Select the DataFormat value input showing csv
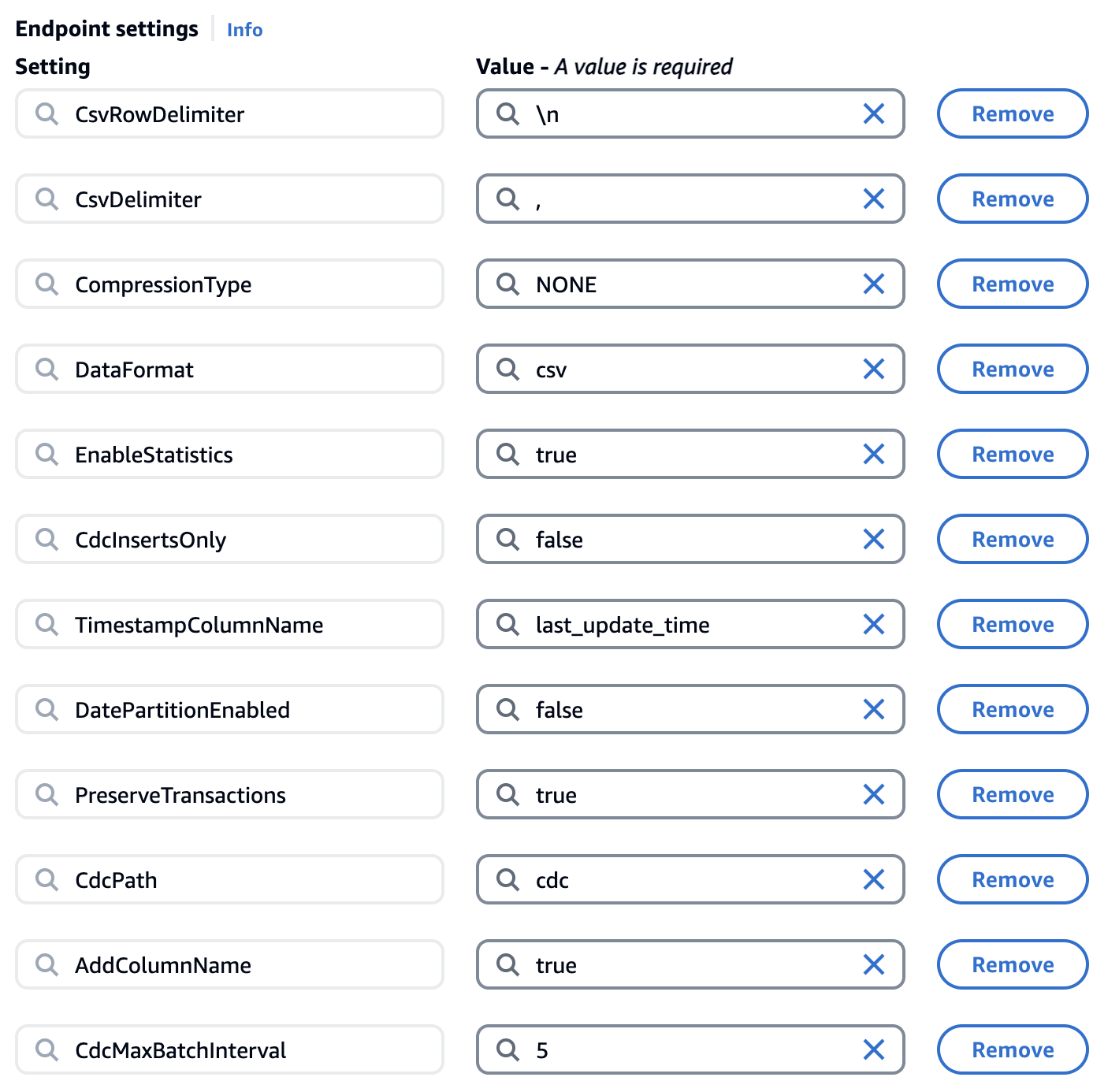The height and width of the screenshot is (1092, 1119). coord(690,369)
